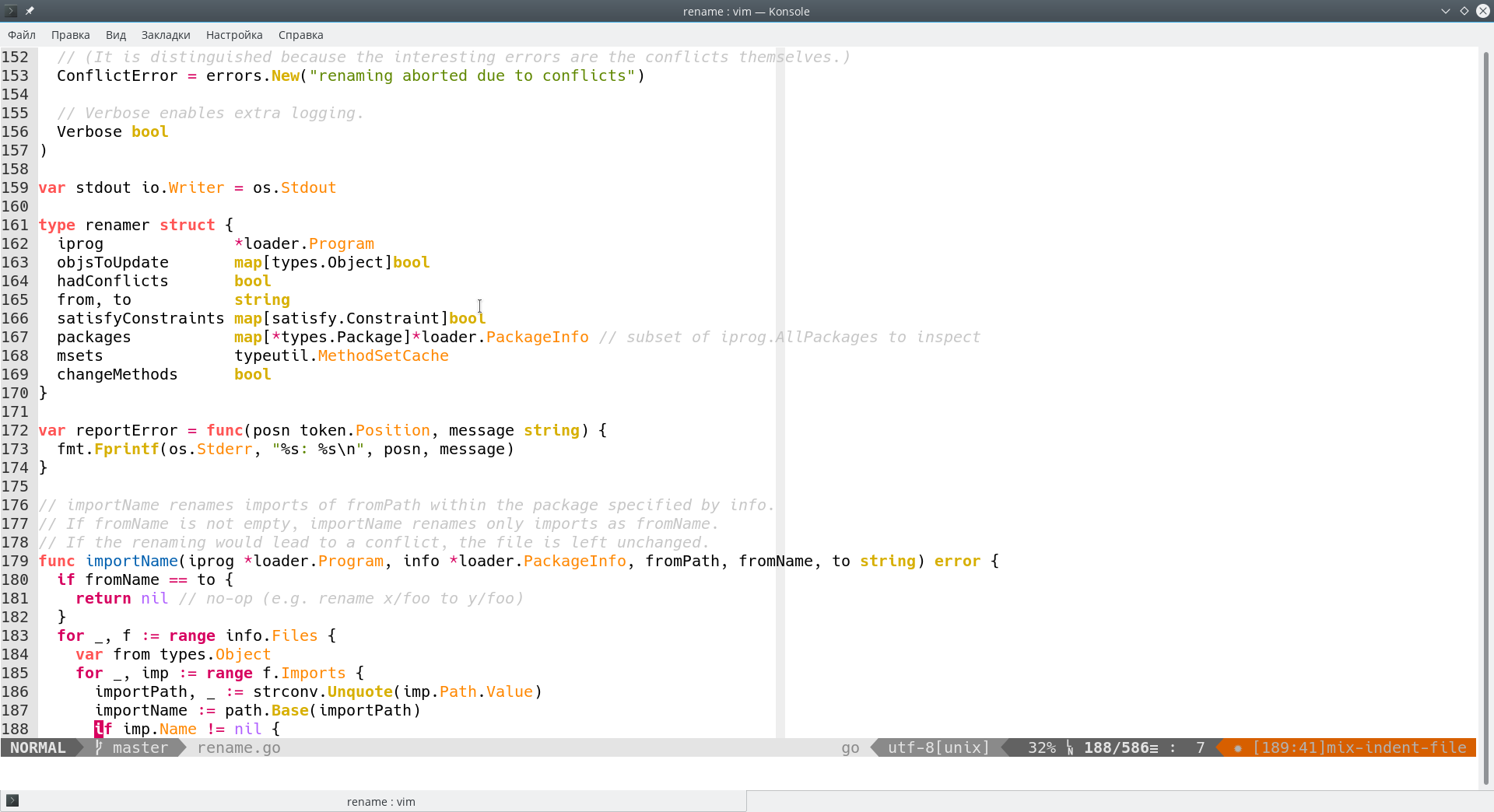Open the Вид menu
Screen dimensions: 1494x812
point(115,35)
